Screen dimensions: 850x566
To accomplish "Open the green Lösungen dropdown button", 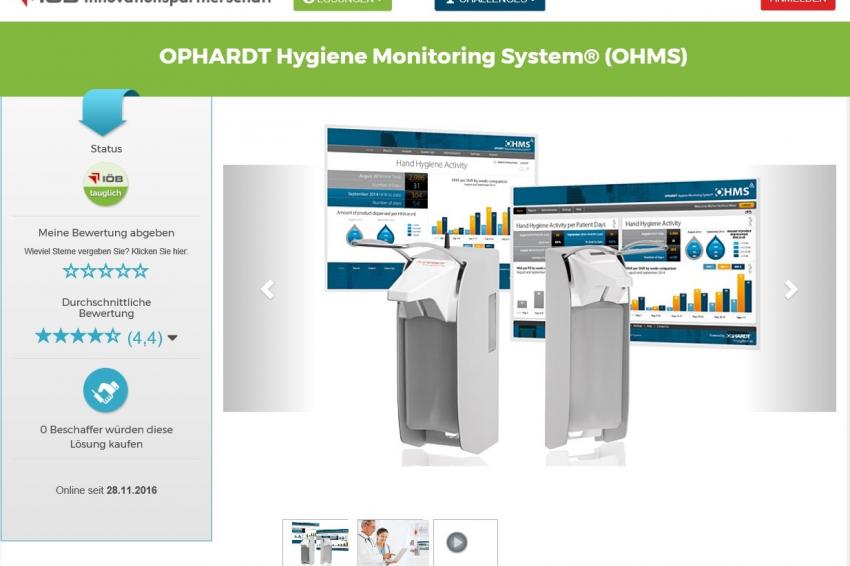I will 342,4.
